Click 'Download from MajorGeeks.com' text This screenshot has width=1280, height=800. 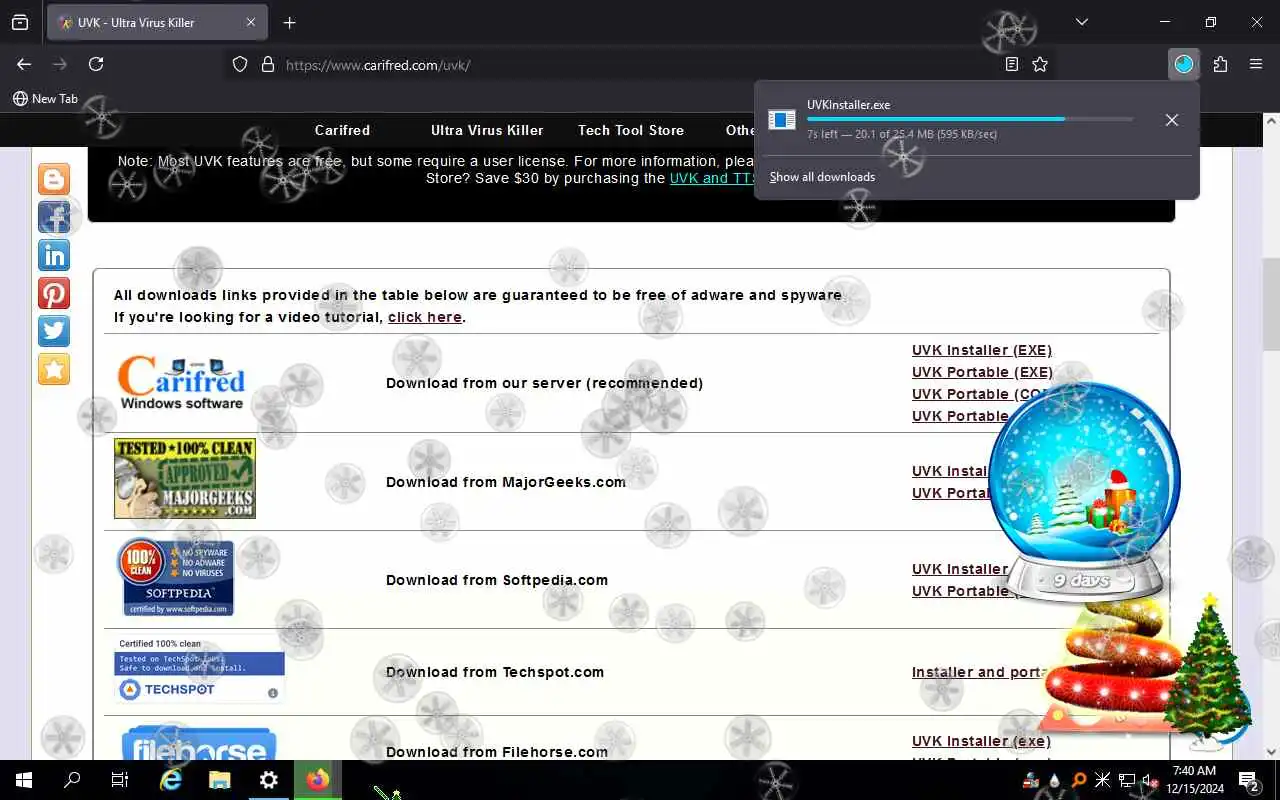(x=506, y=482)
